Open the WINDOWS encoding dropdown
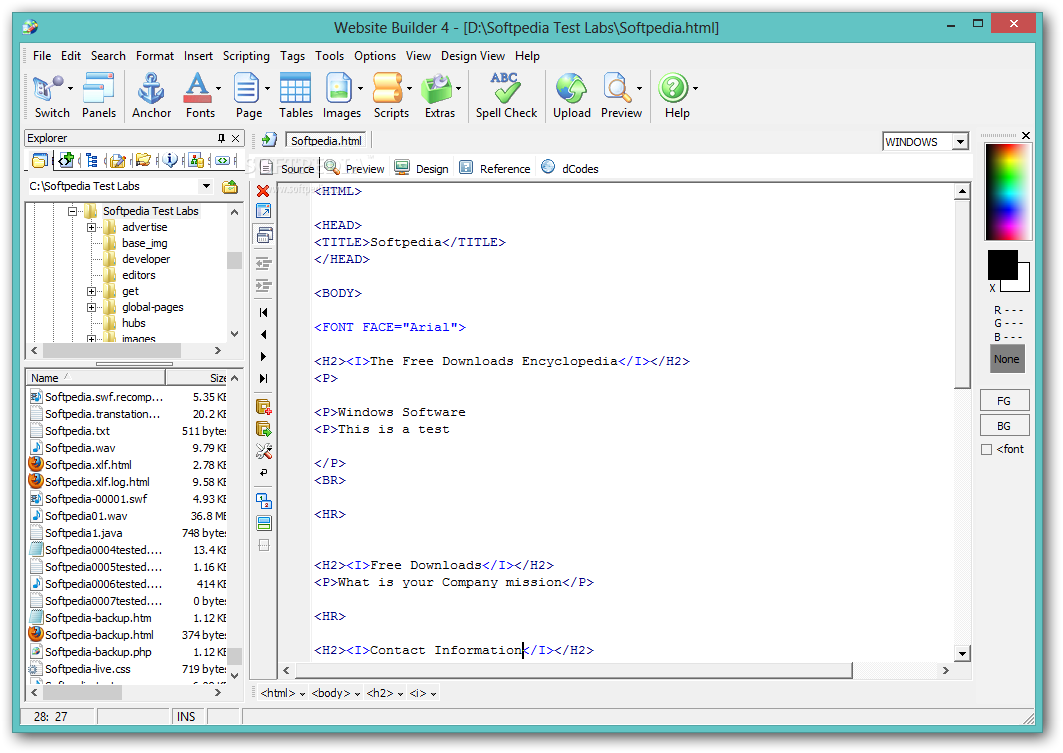Screen dimensions: 1063x753 click(x=960, y=142)
